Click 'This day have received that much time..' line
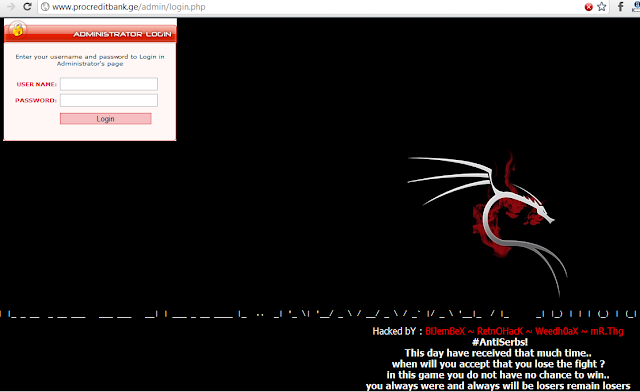 pyautogui.click(x=498, y=353)
